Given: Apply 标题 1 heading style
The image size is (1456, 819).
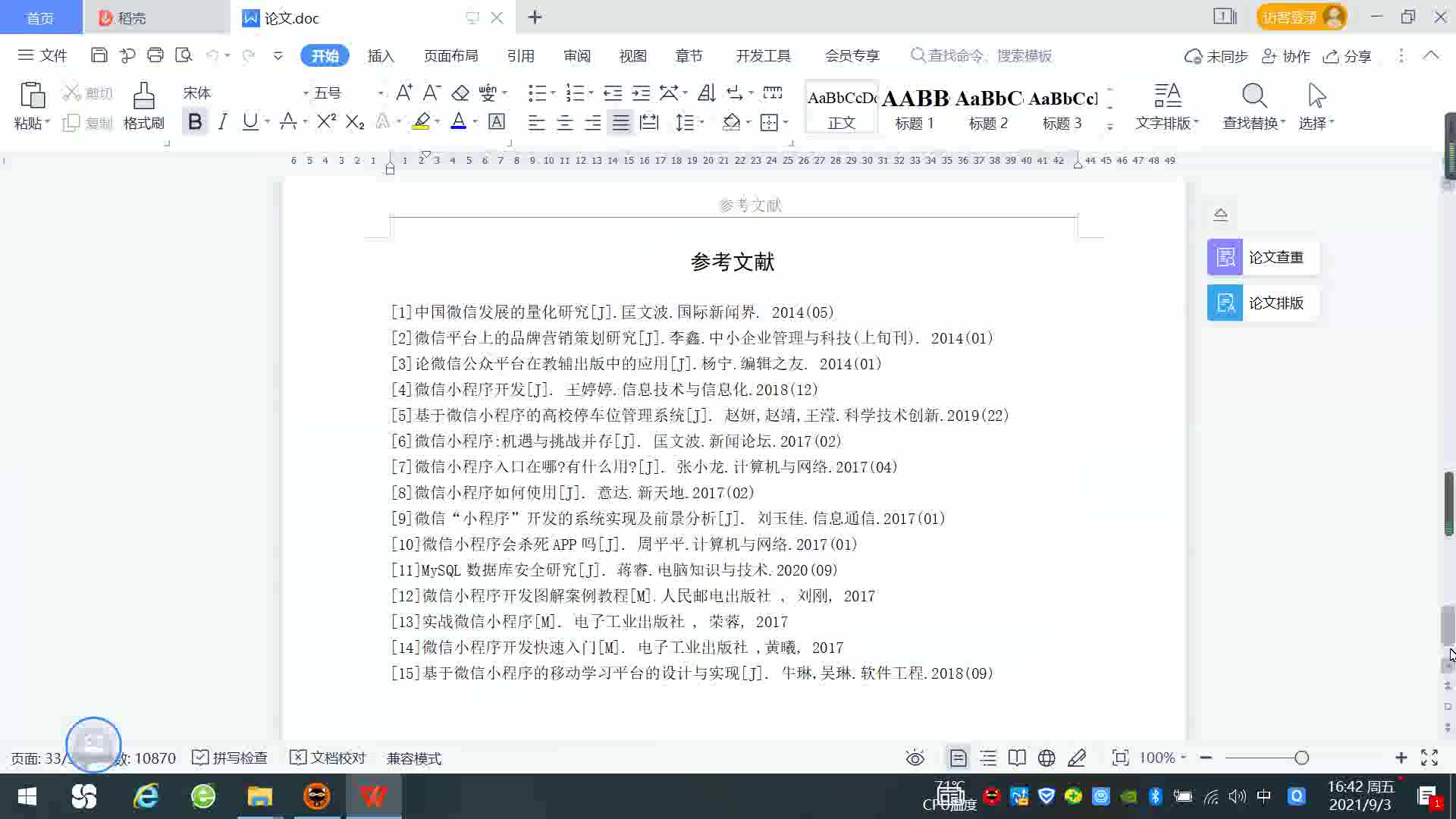Looking at the screenshot, I should click(915, 108).
